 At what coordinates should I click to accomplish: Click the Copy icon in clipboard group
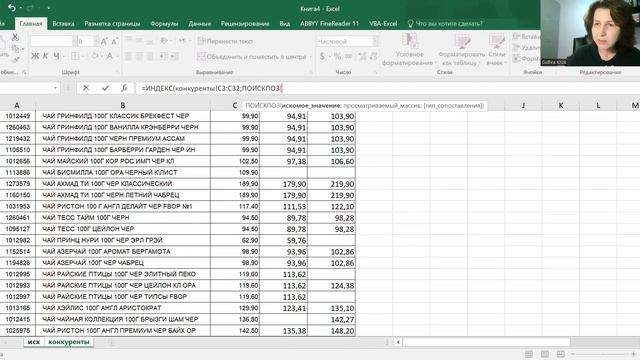pyautogui.click(x=15, y=49)
